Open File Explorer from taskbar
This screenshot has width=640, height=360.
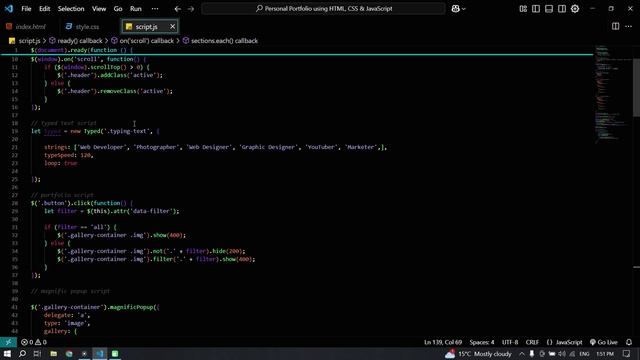point(53,353)
